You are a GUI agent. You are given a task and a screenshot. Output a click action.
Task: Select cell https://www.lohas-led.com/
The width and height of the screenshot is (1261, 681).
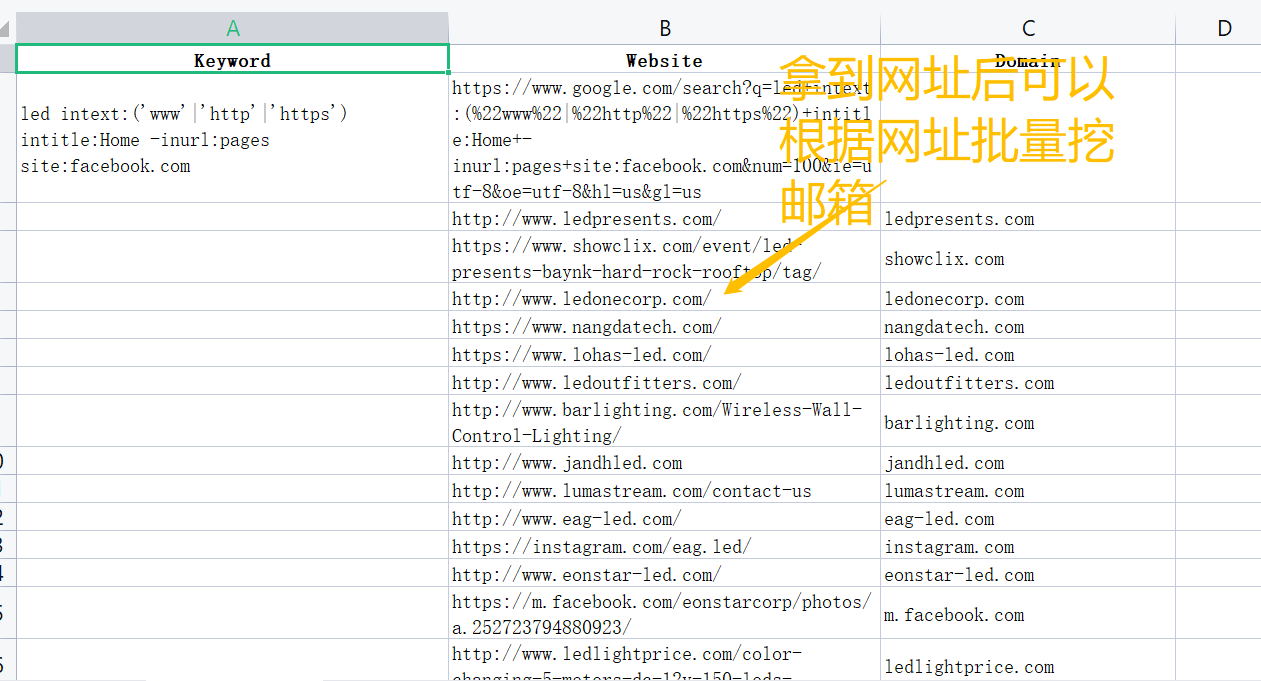click(x=664, y=353)
